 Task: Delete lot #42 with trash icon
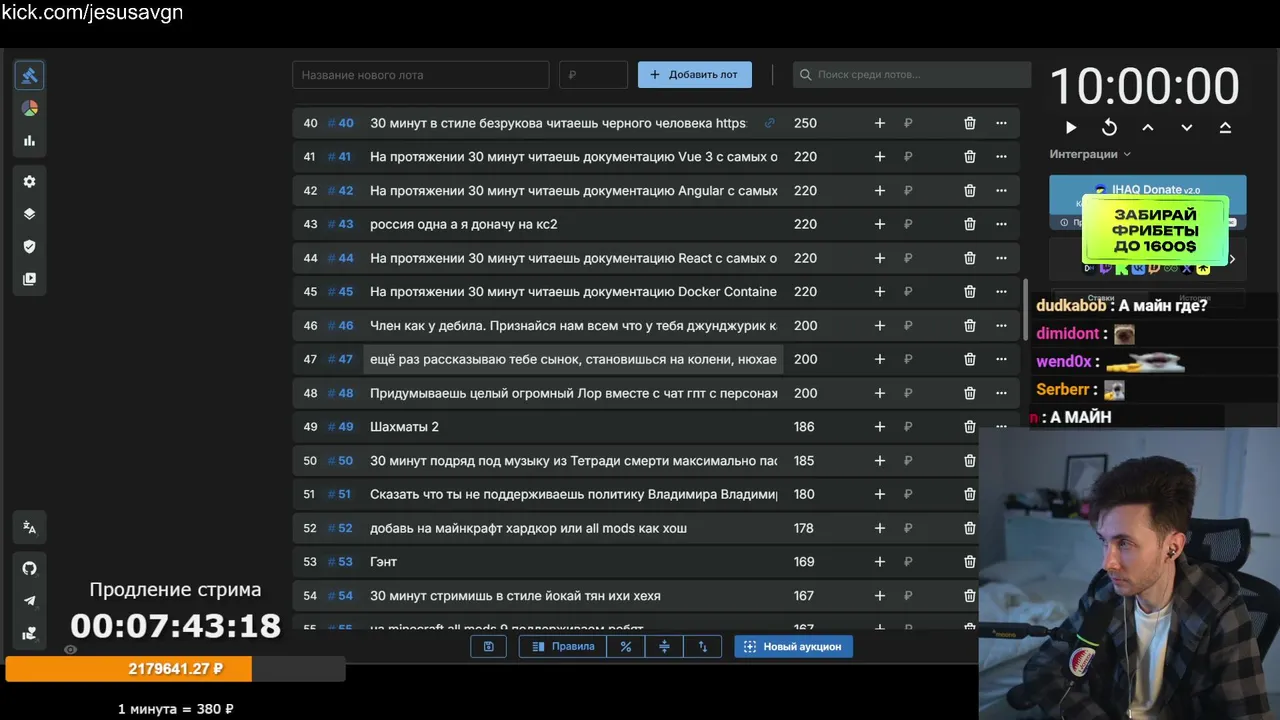(x=970, y=191)
